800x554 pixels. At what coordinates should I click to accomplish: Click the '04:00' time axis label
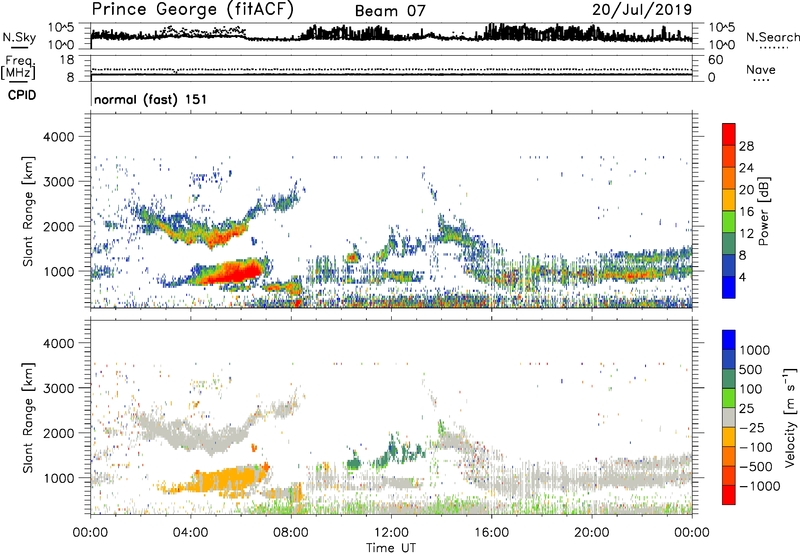click(190, 533)
